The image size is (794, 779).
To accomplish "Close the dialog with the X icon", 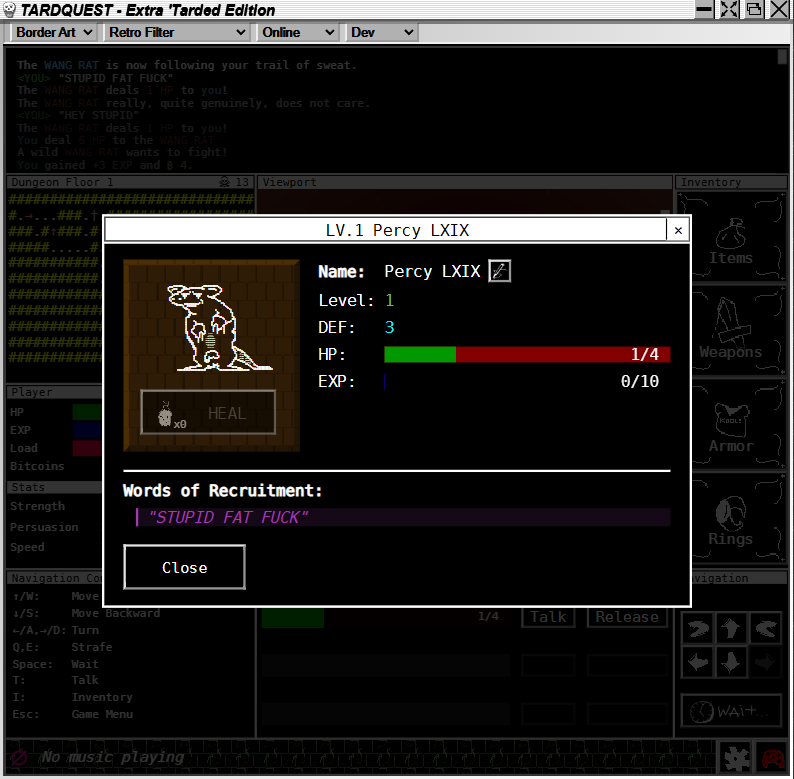I will [x=678, y=230].
